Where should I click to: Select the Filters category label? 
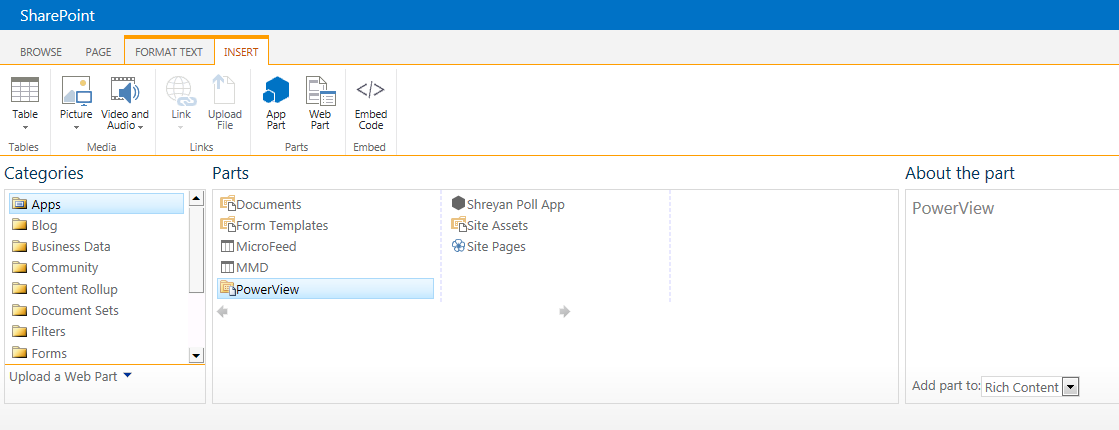click(49, 332)
